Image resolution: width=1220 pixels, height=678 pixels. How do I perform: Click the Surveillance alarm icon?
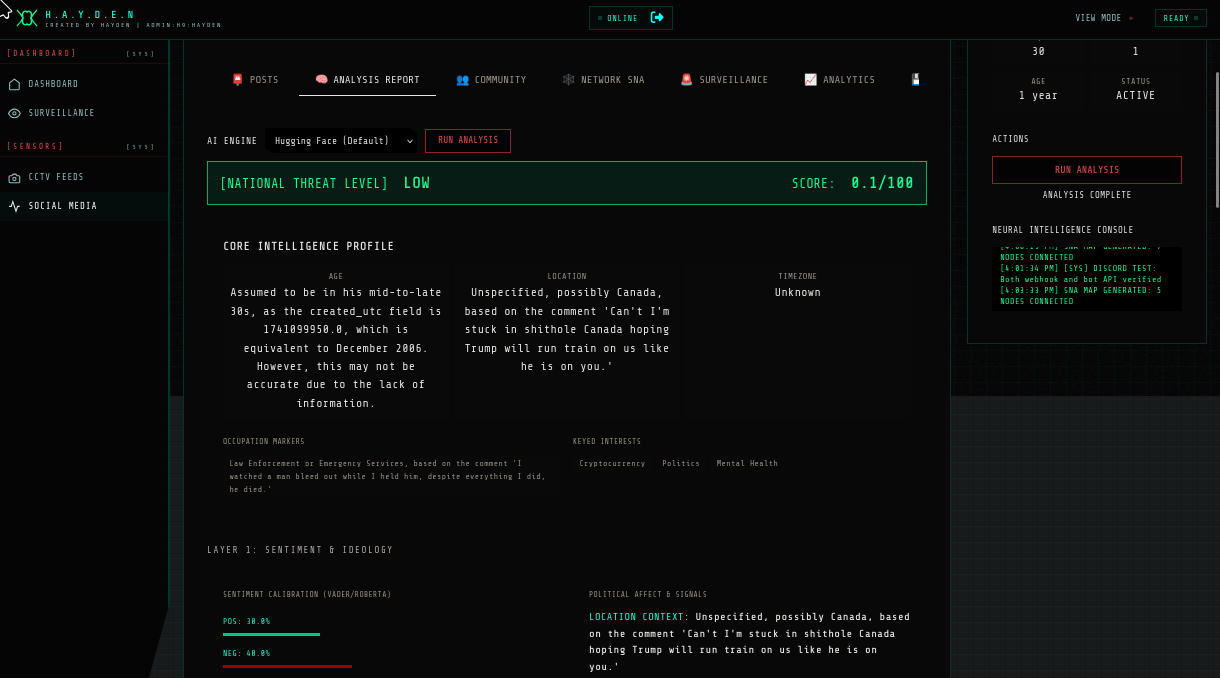click(x=687, y=79)
